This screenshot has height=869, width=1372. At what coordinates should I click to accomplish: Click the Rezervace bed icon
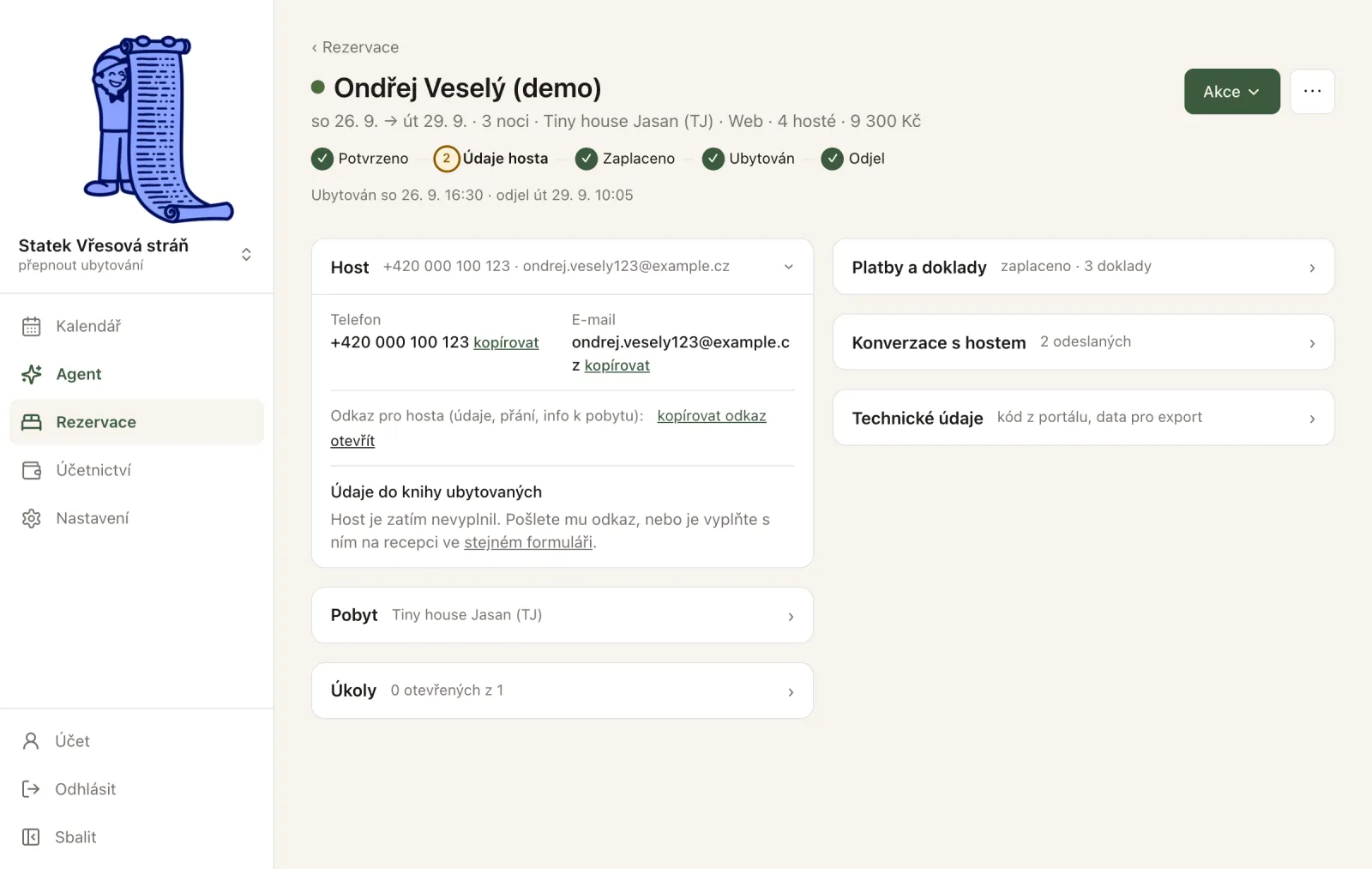click(x=32, y=422)
